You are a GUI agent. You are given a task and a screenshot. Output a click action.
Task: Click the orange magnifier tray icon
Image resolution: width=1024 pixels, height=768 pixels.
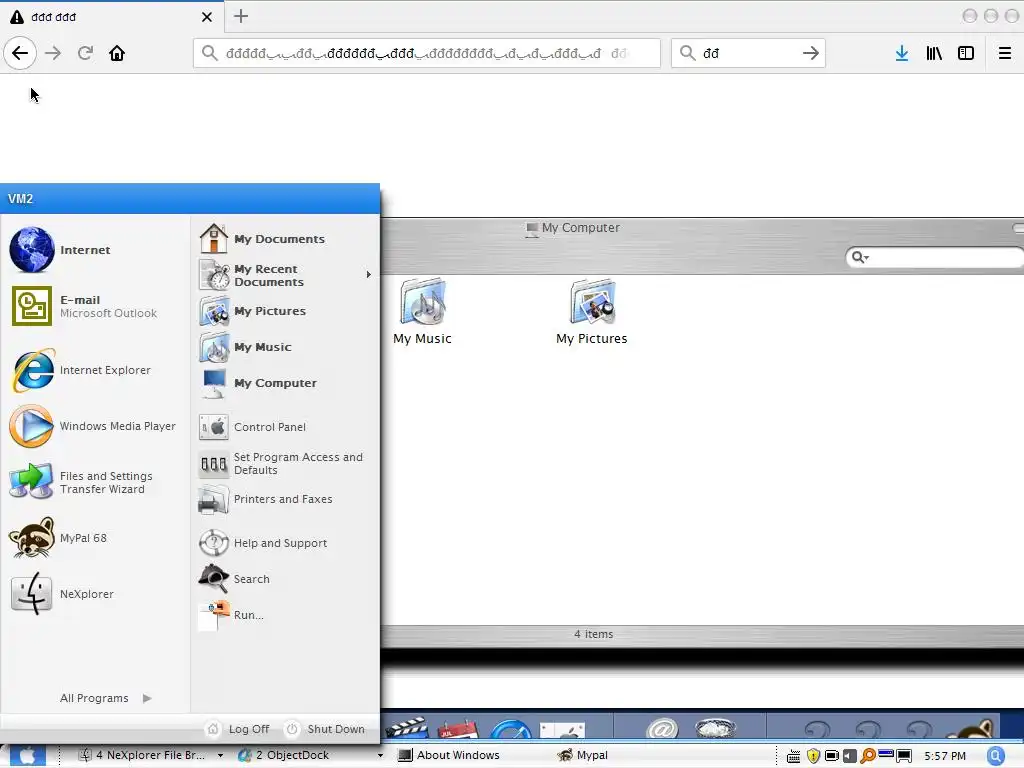[868, 756]
